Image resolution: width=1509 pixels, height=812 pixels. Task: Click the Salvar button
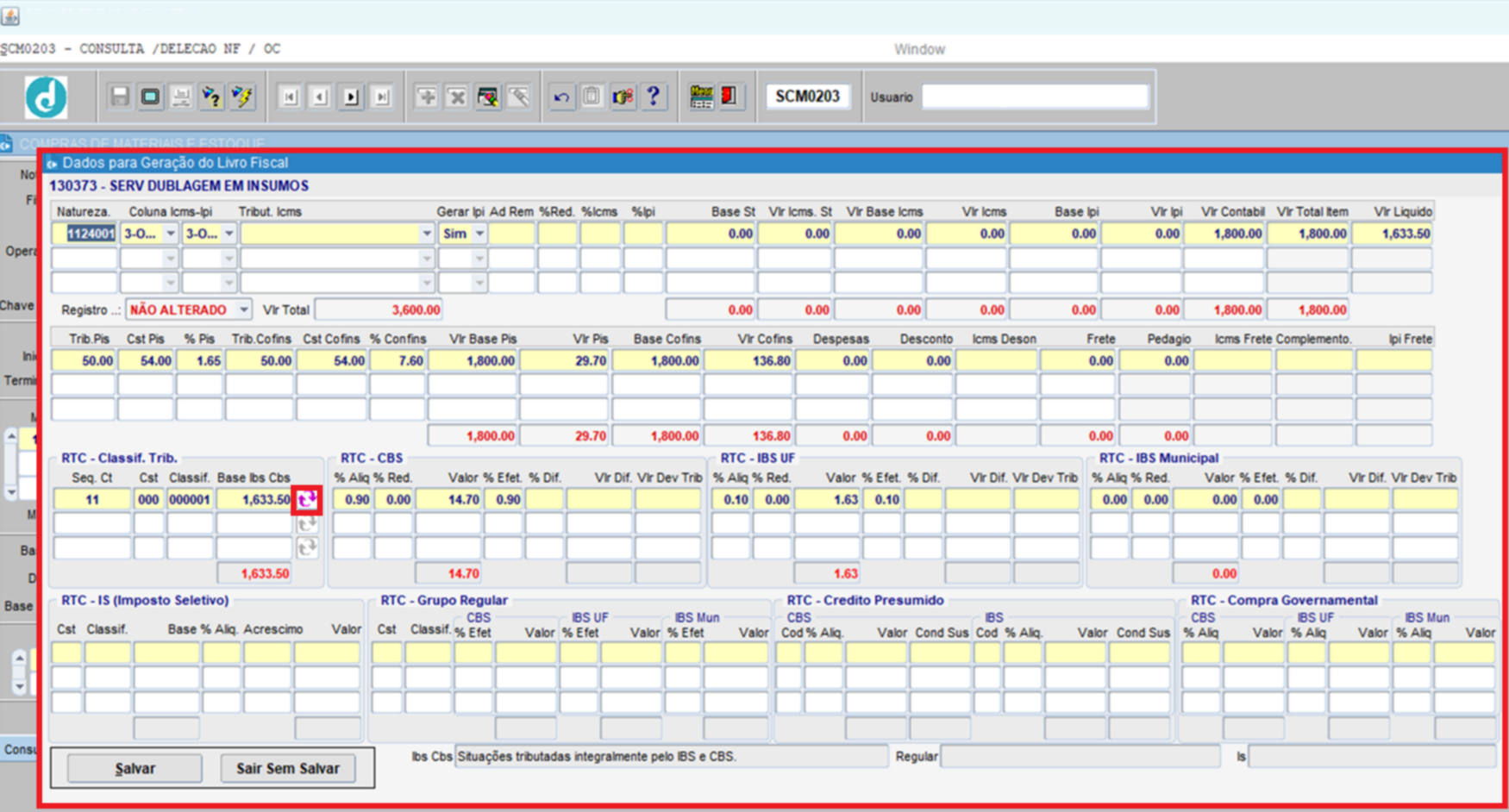tap(135, 768)
